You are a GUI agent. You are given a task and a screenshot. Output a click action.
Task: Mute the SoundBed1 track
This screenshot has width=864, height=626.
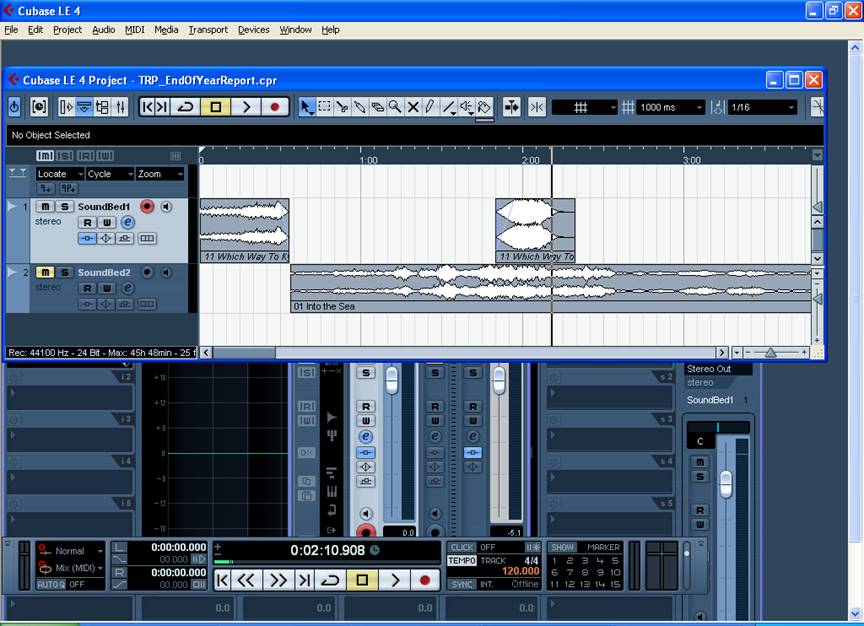pos(45,207)
